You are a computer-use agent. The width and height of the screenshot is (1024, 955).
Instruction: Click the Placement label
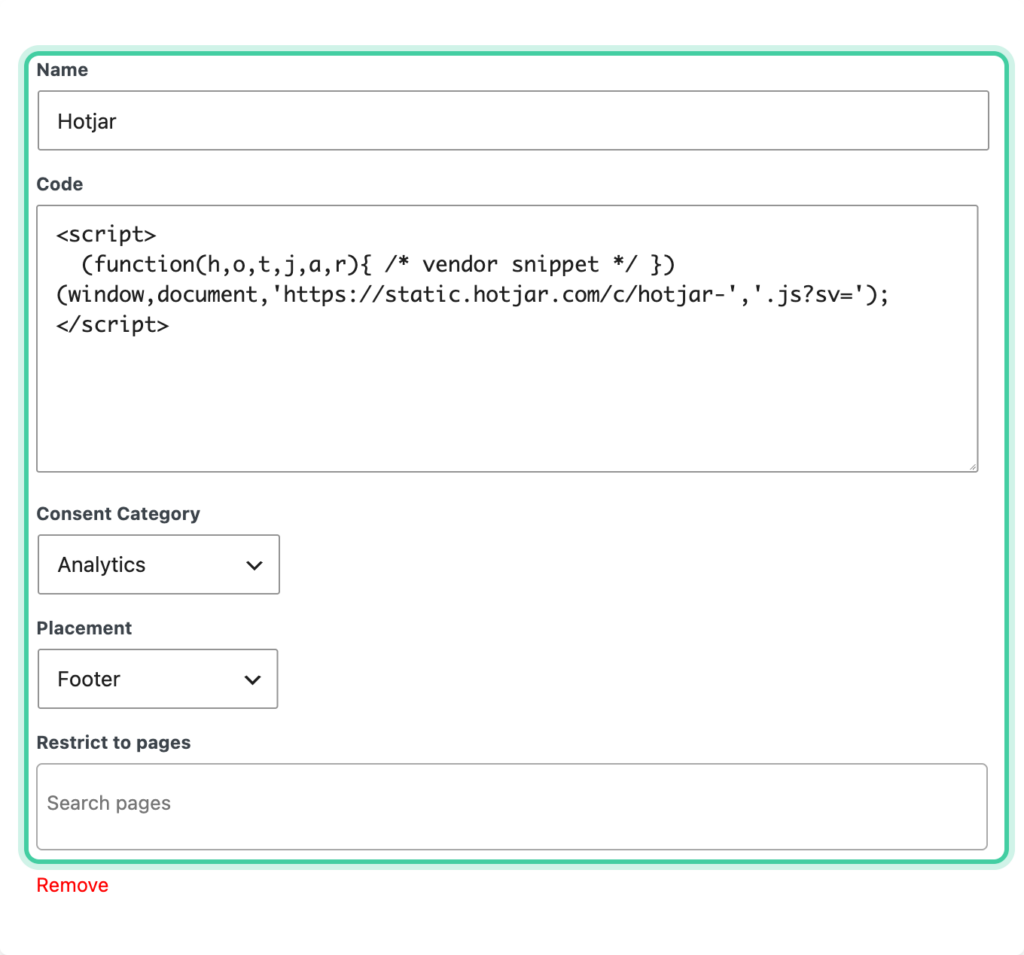click(84, 628)
